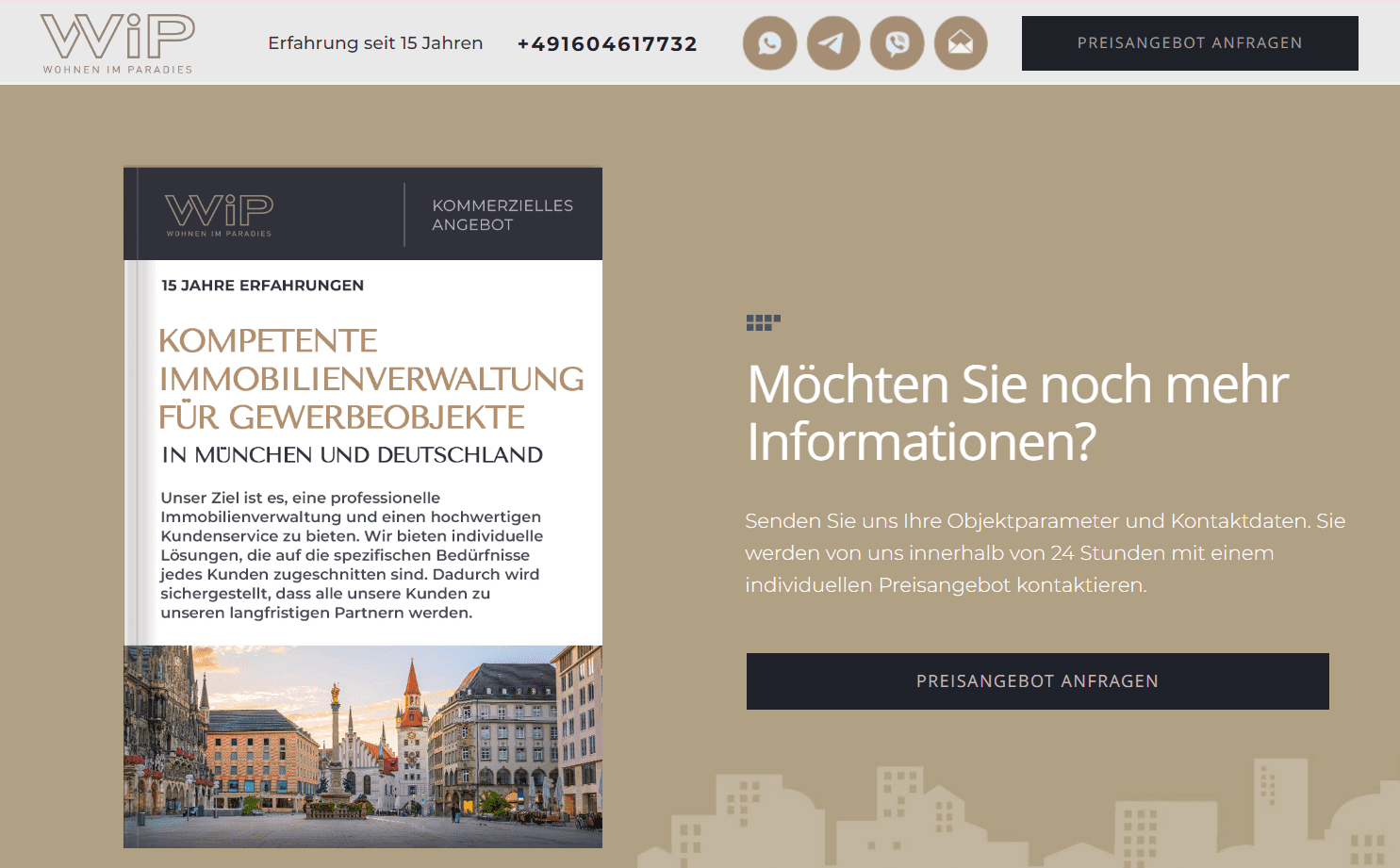Click header Preisangebot anfragen button
The width and height of the screenshot is (1400, 868).
point(1190,43)
